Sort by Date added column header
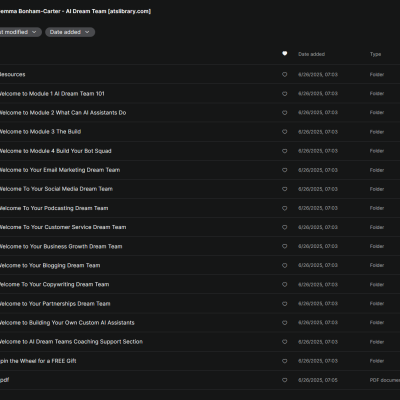The width and height of the screenshot is (400, 400). coord(311,54)
